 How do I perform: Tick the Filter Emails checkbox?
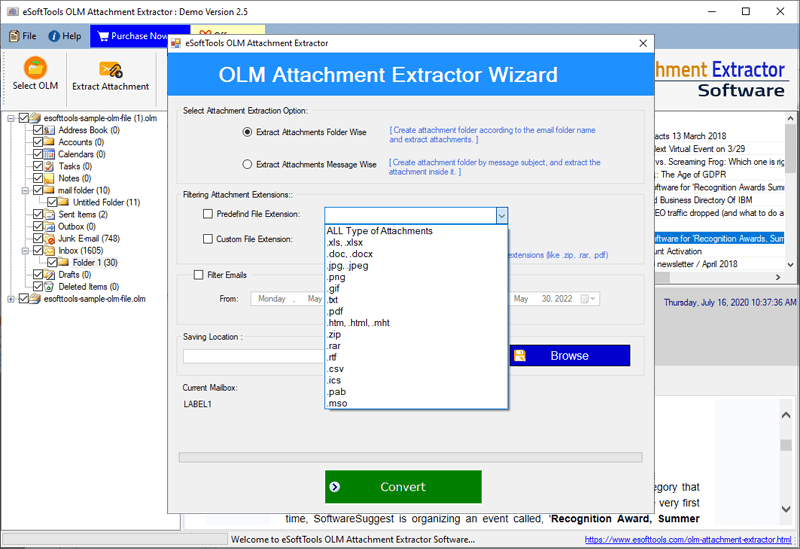coord(198,275)
